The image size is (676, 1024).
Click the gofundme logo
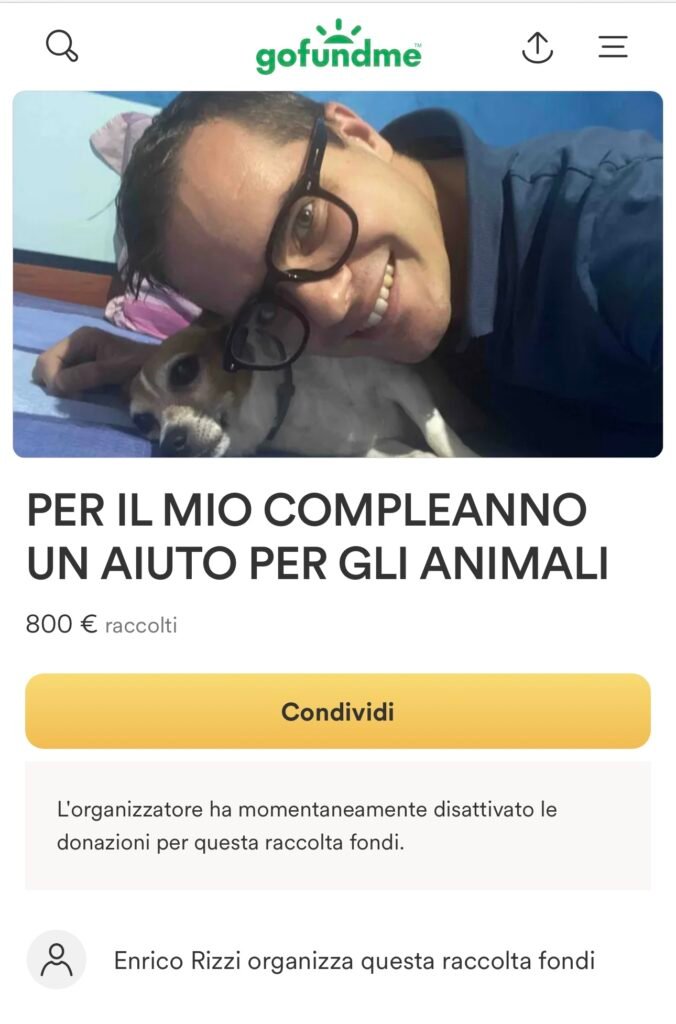click(338, 47)
